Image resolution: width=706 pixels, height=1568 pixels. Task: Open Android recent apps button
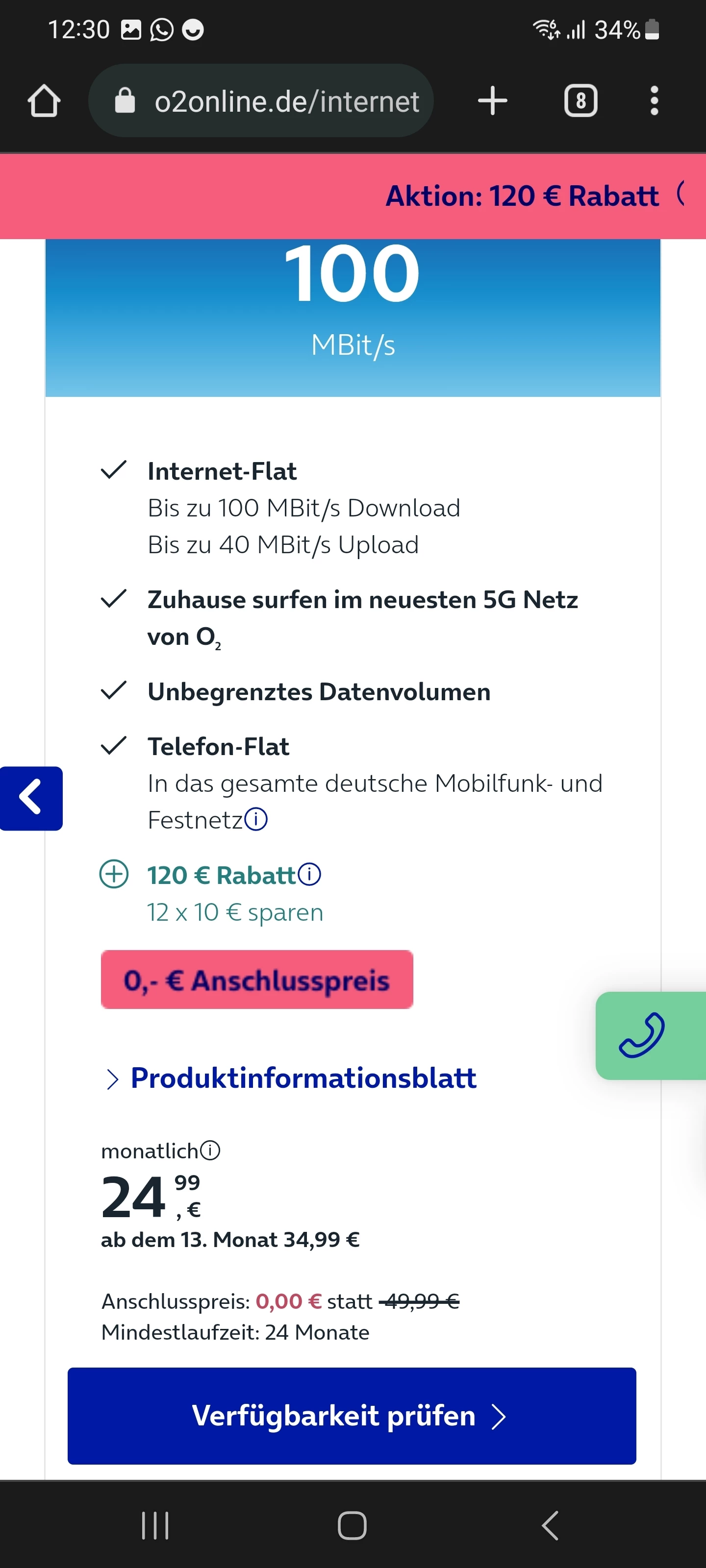point(155,1525)
